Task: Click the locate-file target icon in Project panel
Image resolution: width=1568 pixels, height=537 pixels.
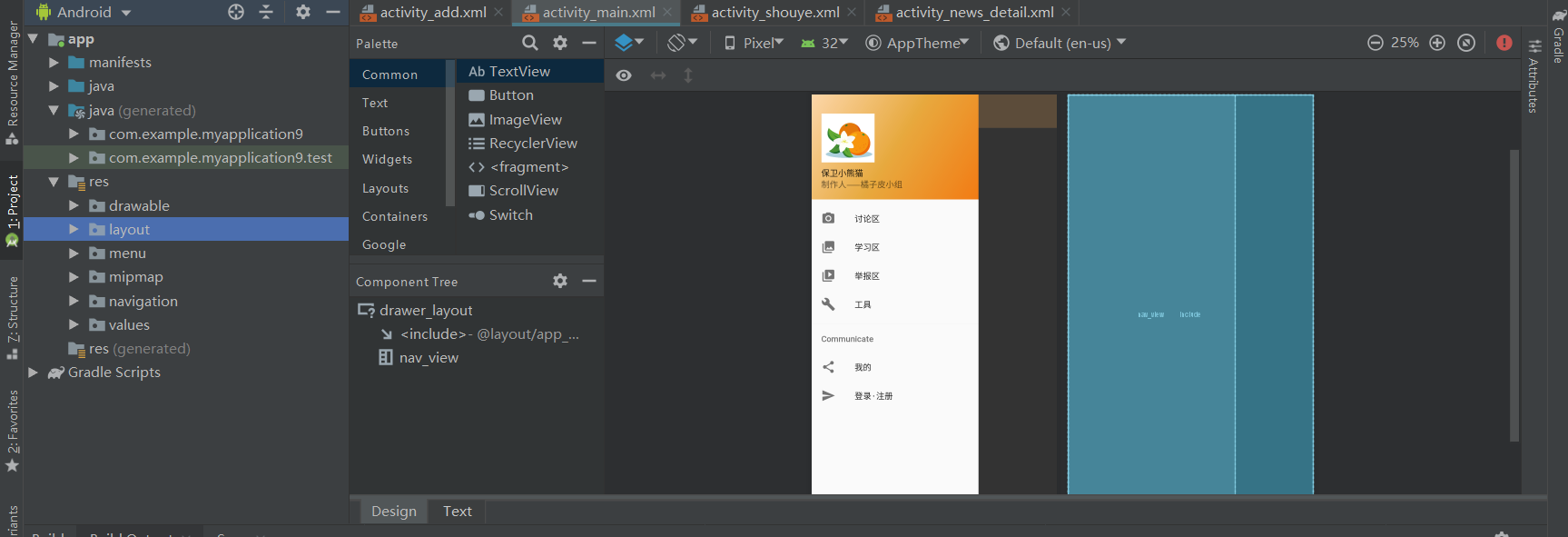Action: [236, 12]
